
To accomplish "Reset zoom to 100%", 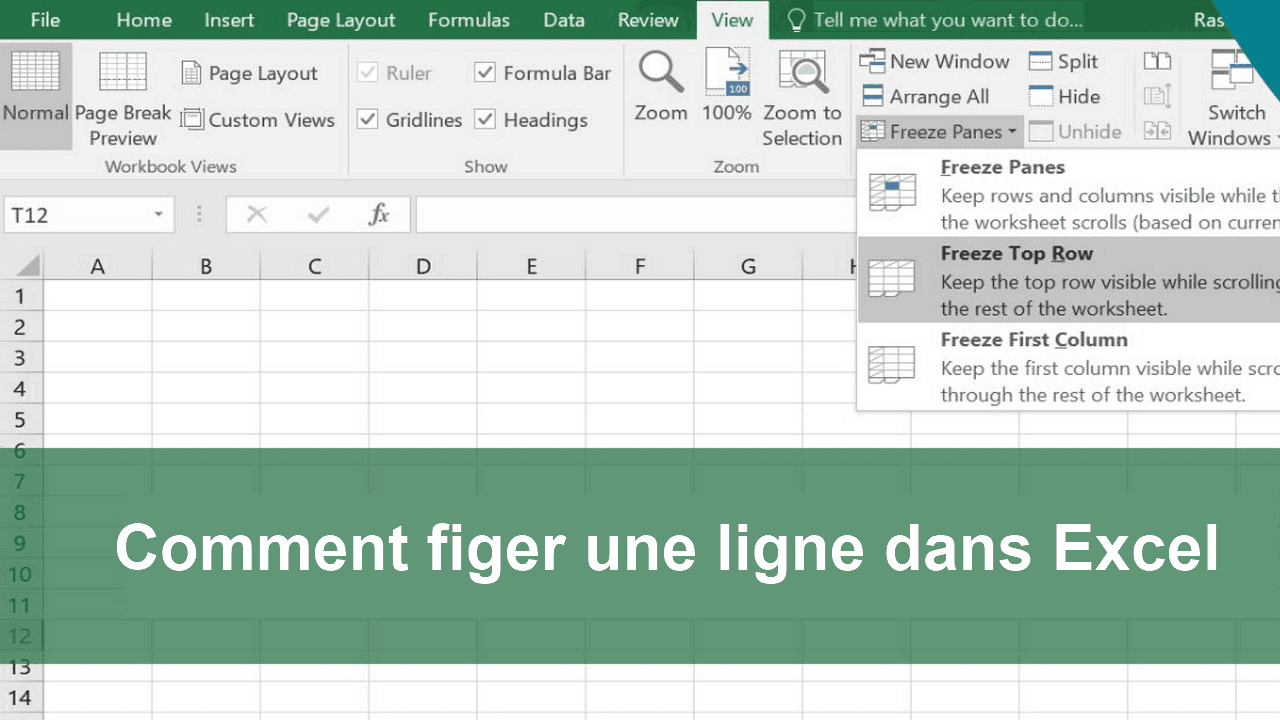I will (x=727, y=86).
